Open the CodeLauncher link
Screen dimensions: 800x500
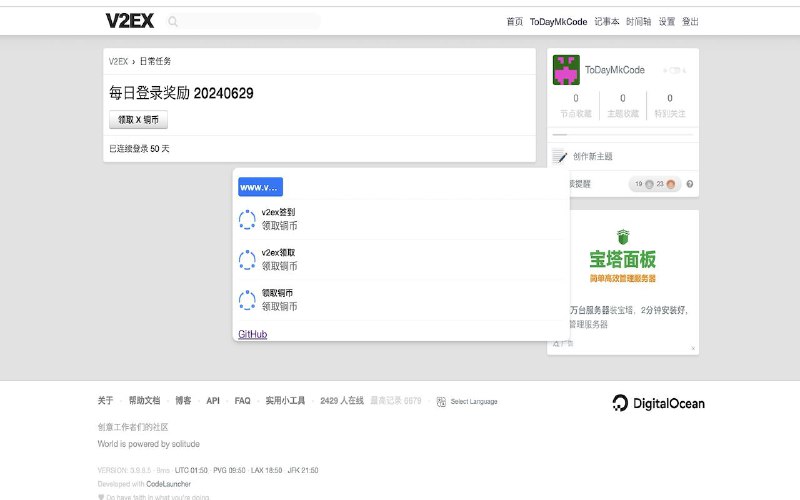click(168, 484)
